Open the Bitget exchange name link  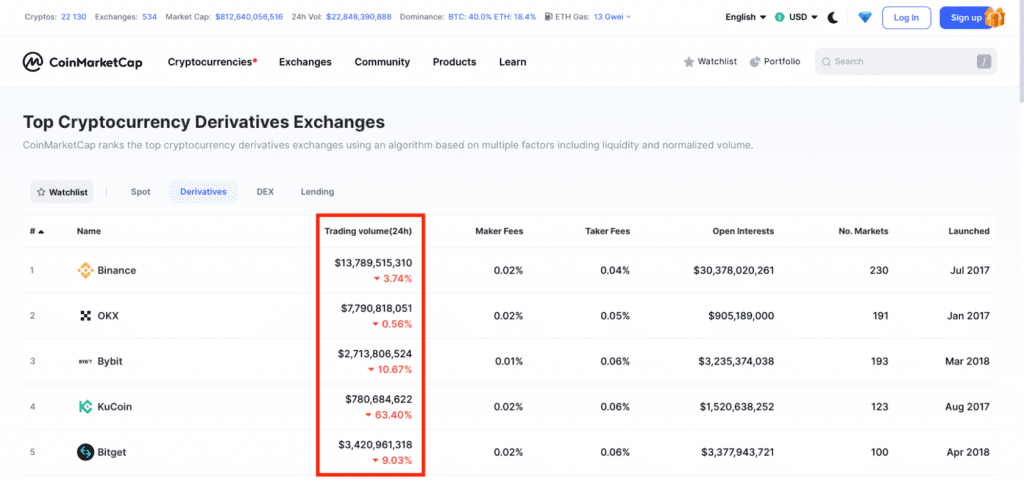[112, 452]
